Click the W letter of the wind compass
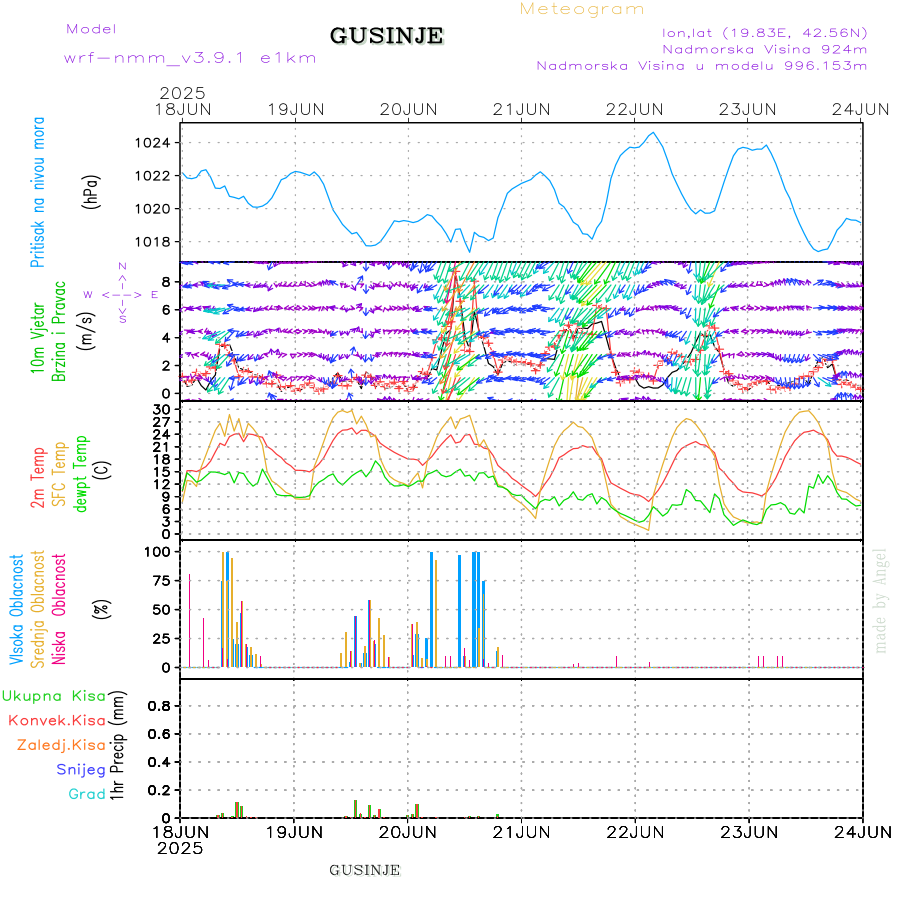The image size is (900, 900). (x=88, y=294)
